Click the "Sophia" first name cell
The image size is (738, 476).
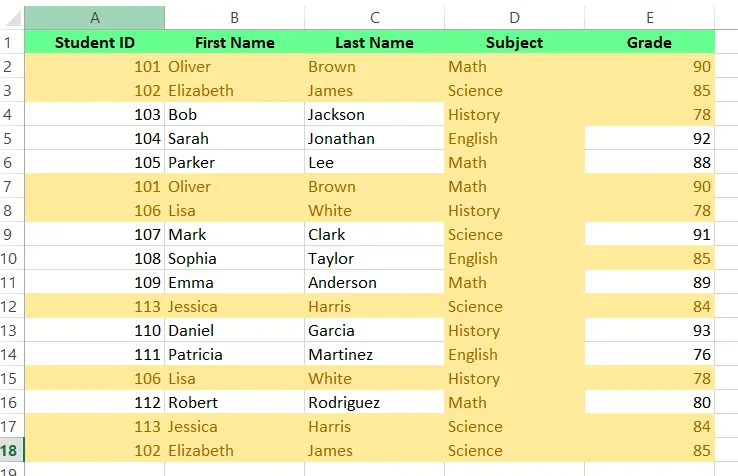[235, 259]
